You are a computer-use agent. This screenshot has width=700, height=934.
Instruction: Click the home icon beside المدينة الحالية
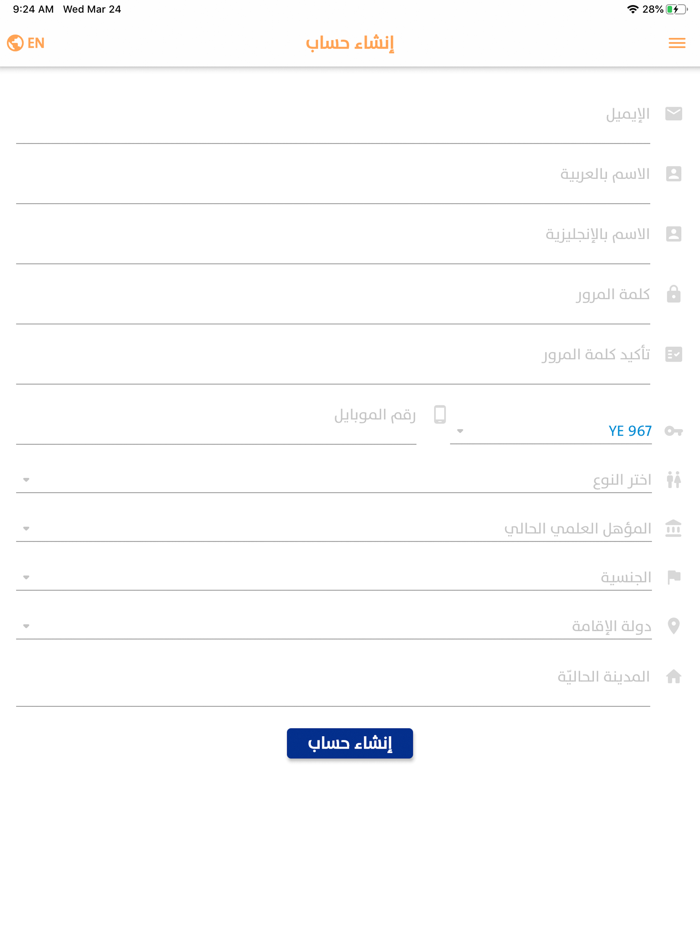pyautogui.click(x=674, y=676)
